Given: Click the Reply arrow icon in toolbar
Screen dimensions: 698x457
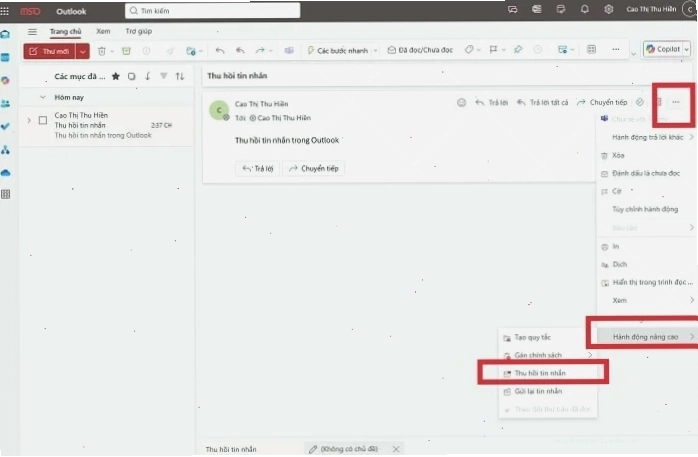Looking at the screenshot, I should (x=220, y=51).
